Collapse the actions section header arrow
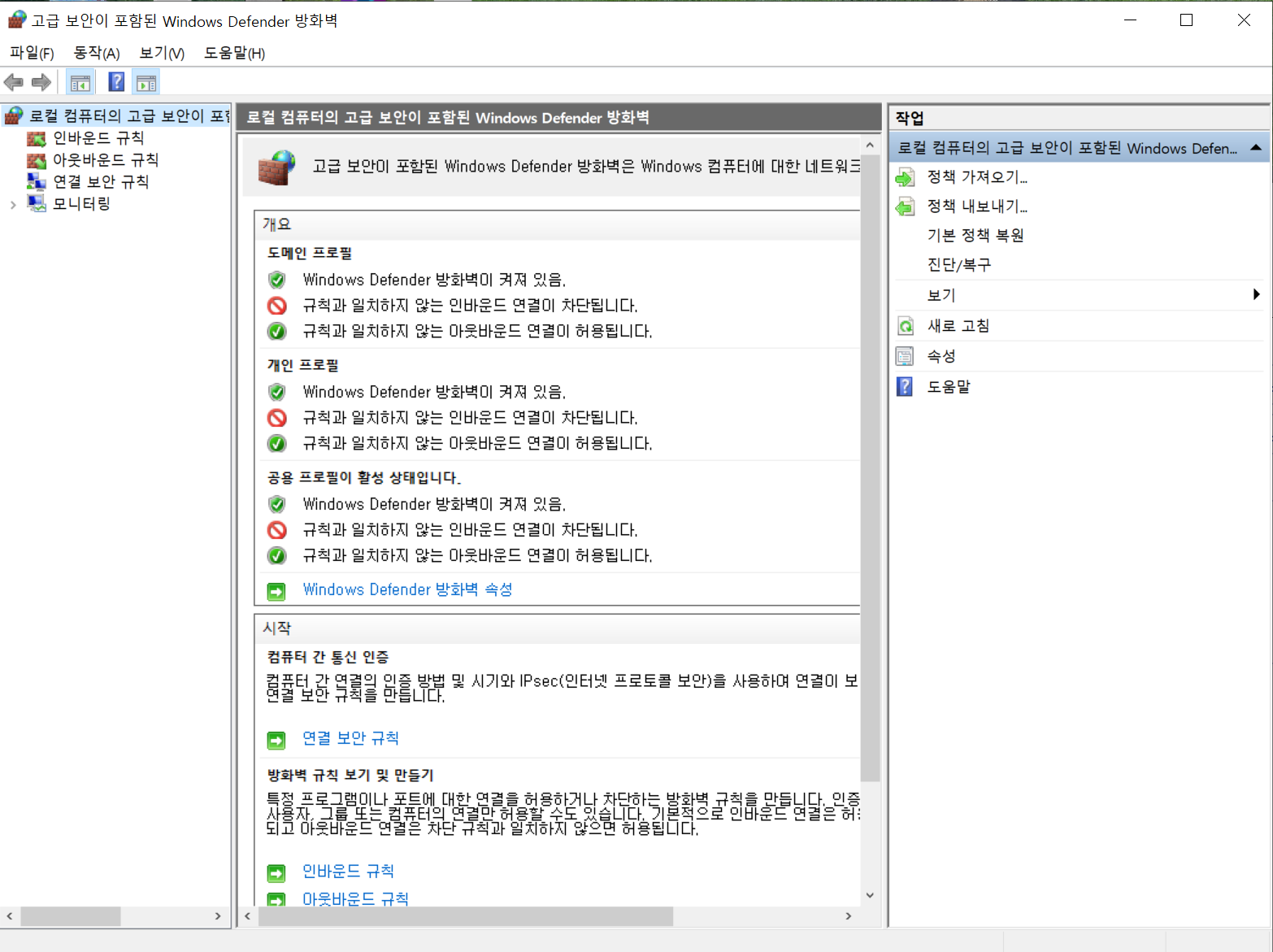The width and height of the screenshot is (1273, 952). [1256, 148]
